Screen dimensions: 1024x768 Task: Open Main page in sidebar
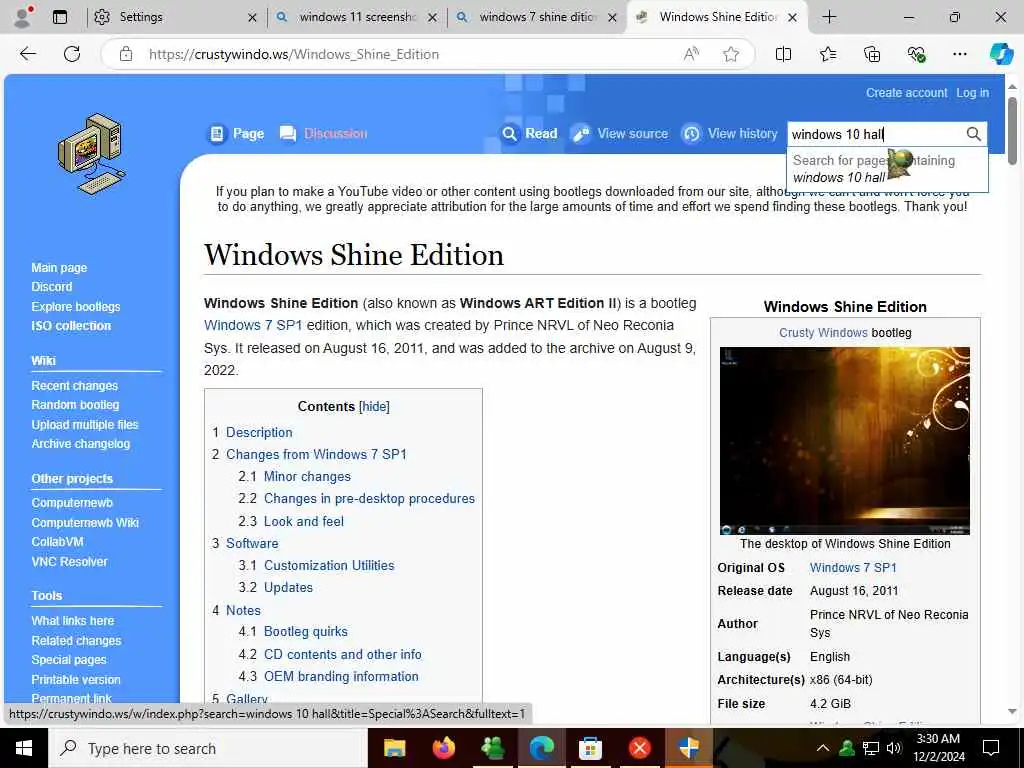click(x=59, y=268)
